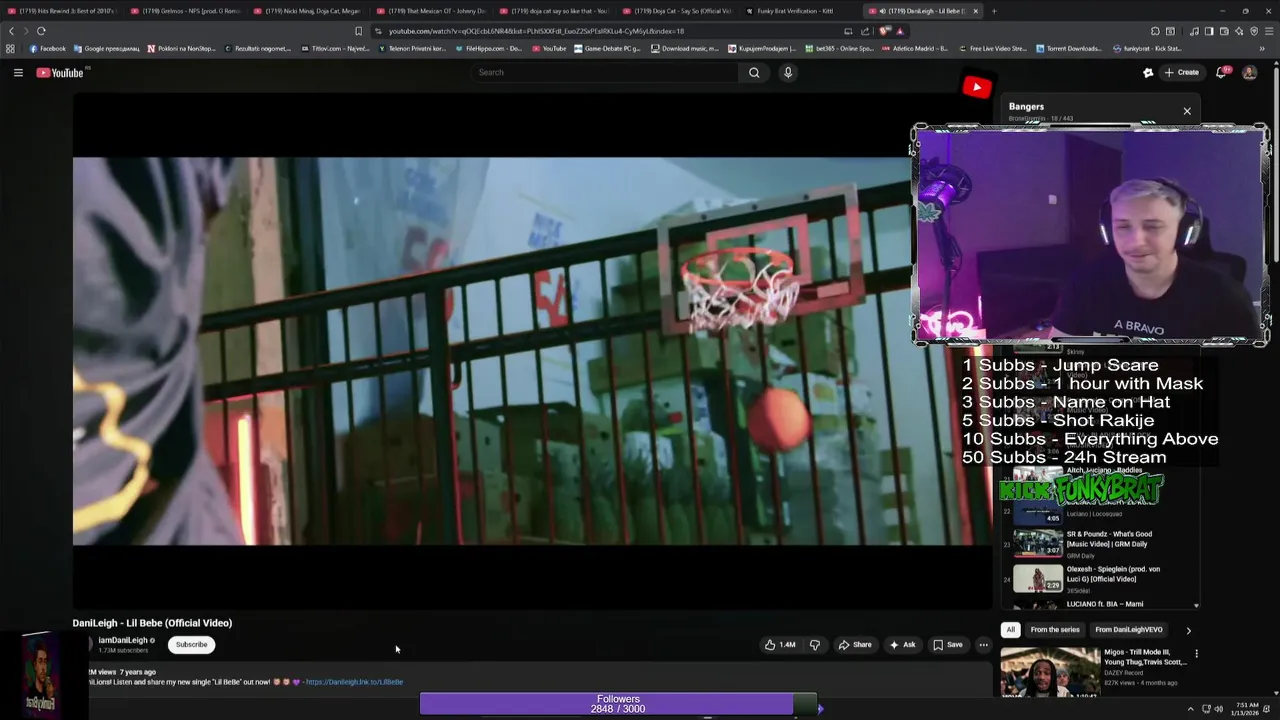Open the Danileigh.lnk.to/LilBeBe description link
Viewport: 1280px width, 720px height.
[x=354, y=682]
